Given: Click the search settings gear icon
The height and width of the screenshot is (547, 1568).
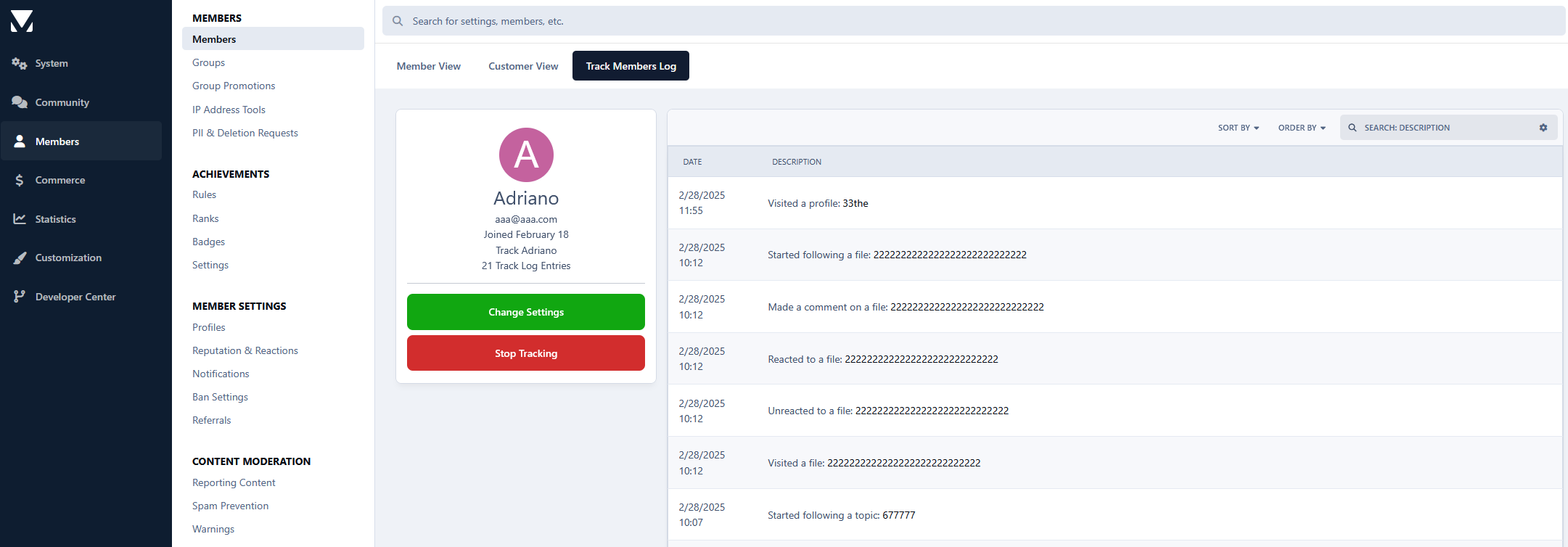Looking at the screenshot, I should pos(1543,128).
